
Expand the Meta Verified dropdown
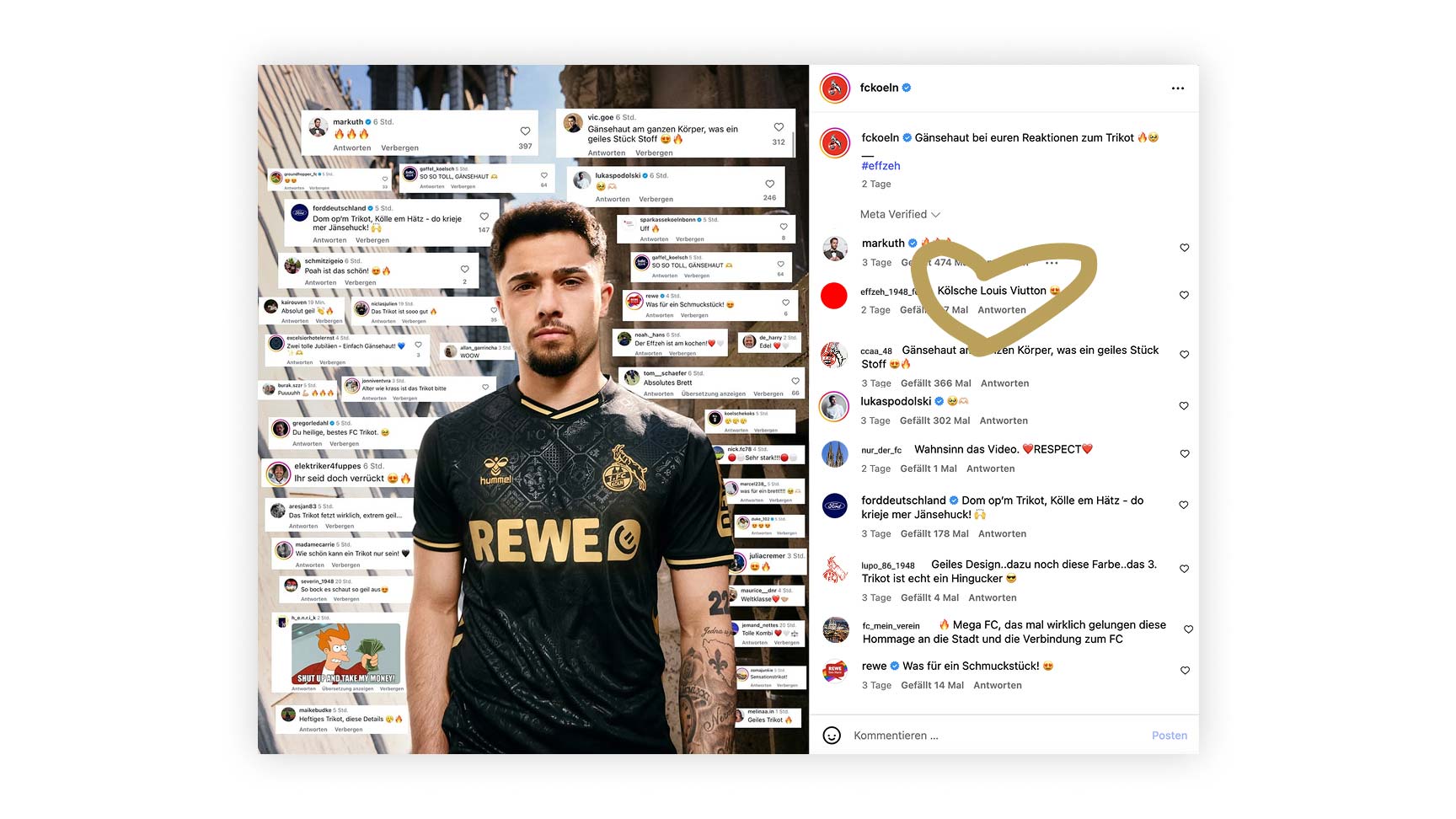point(900,215)
